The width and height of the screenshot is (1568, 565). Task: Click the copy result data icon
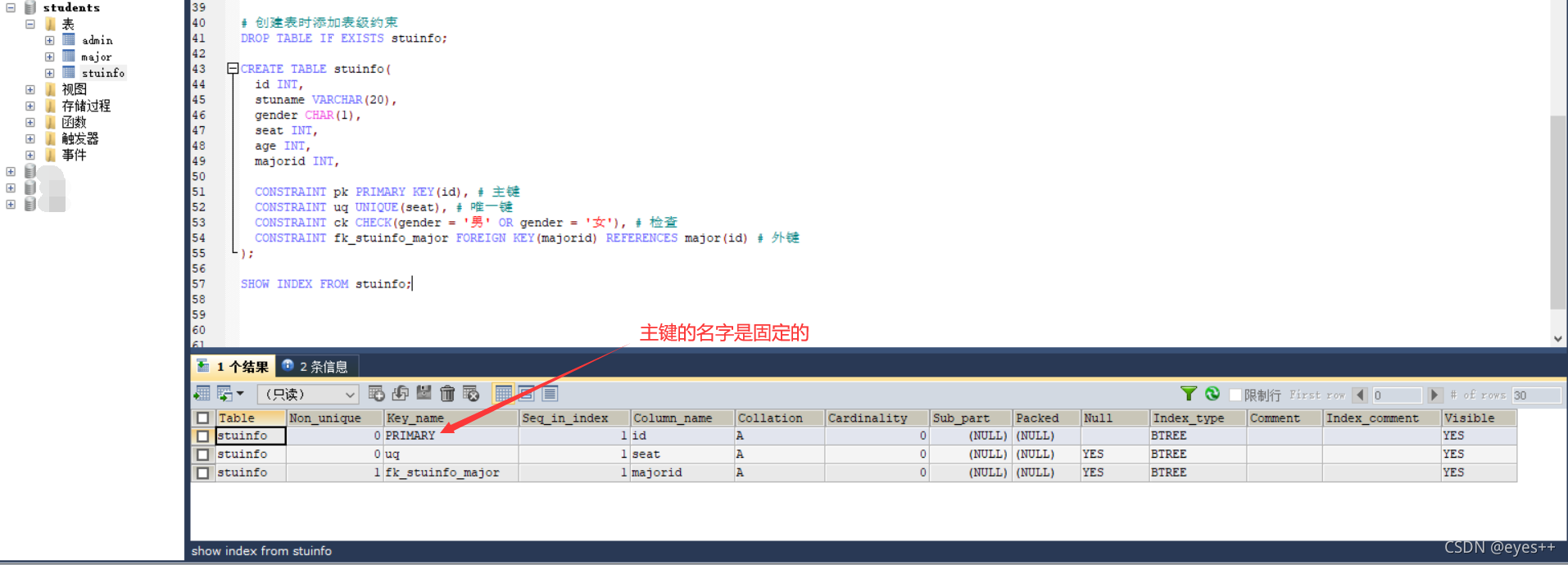(x=224, y=394)
